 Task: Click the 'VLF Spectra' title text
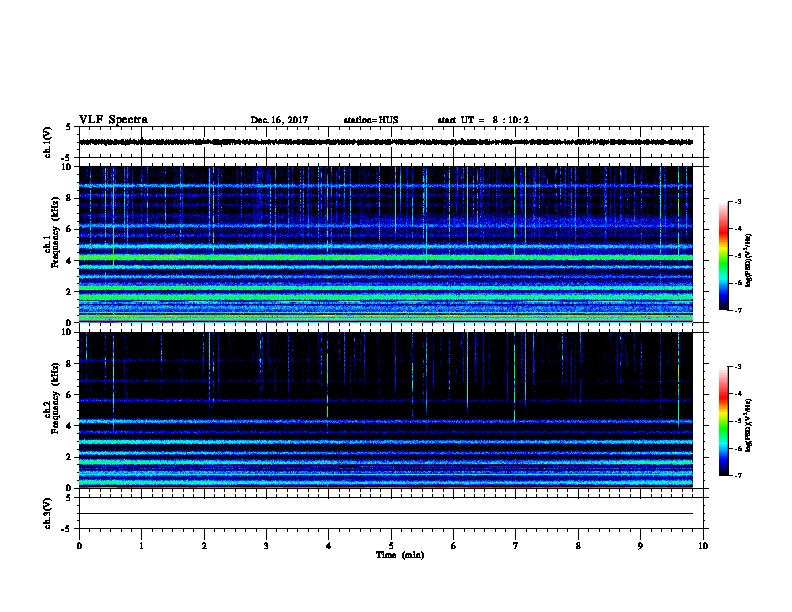[x=113, y=120]
